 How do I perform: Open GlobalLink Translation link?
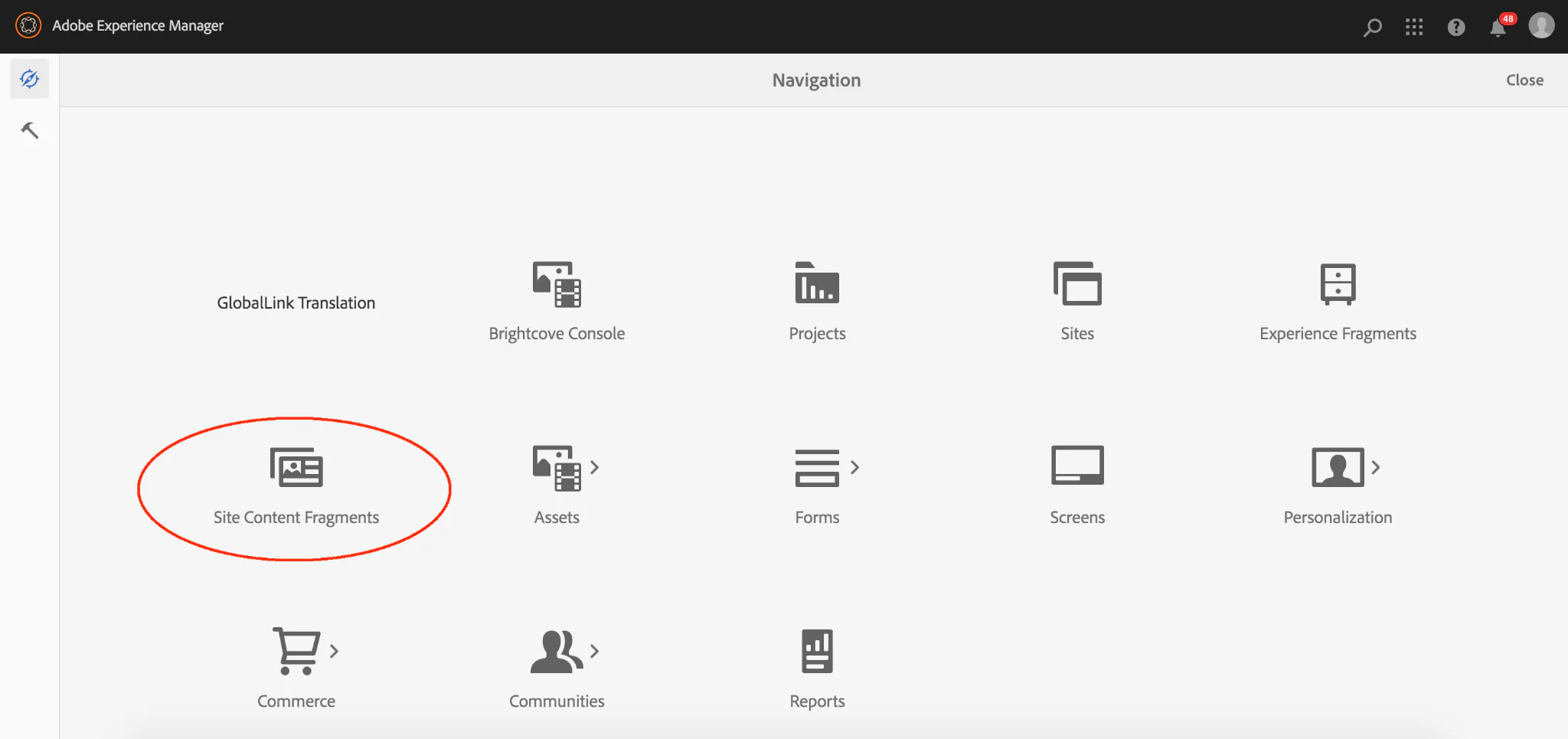(296, 302)
